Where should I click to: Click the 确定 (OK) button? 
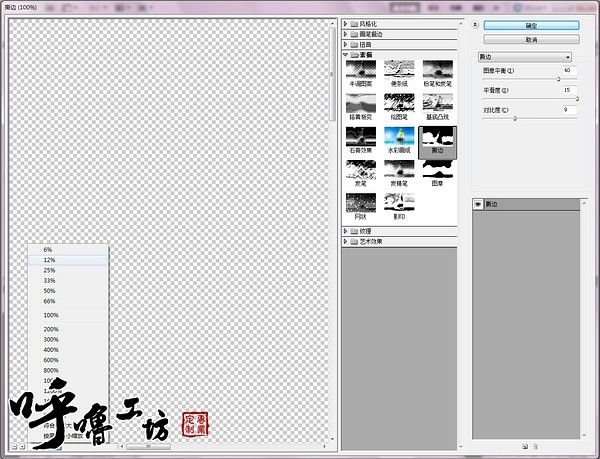point(530,25)
